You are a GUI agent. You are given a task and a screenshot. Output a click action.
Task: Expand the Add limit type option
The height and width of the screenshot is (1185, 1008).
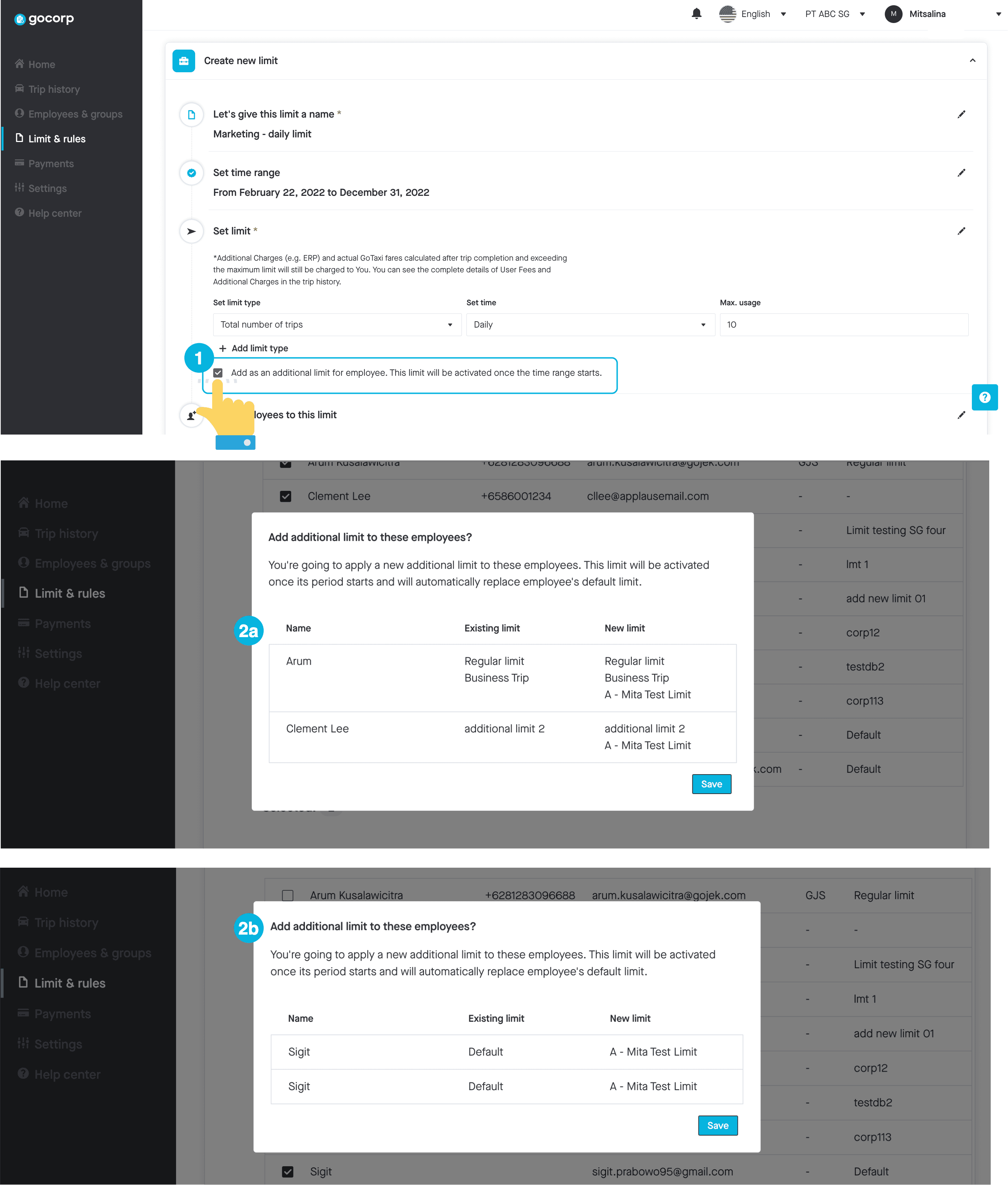point(252,348)
